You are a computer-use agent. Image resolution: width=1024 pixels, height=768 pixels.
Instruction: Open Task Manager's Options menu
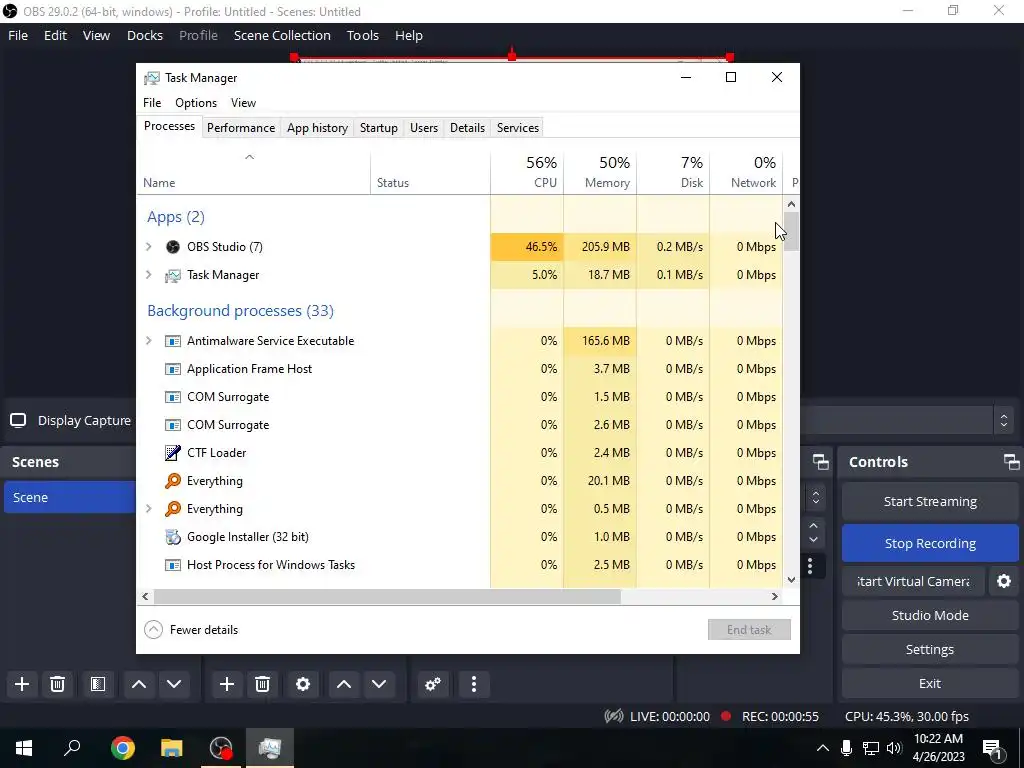point(196,103)
